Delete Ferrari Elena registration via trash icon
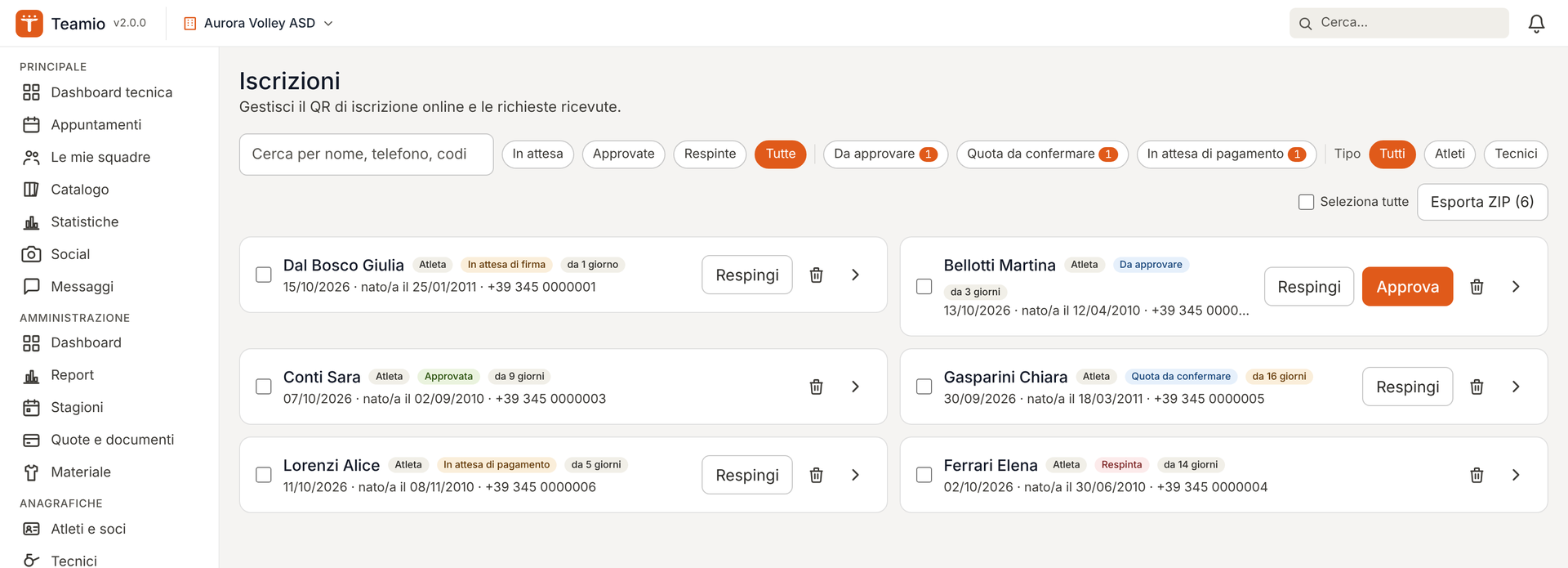The width and height of the screenshot is (1568, 568). (1477, 475)
